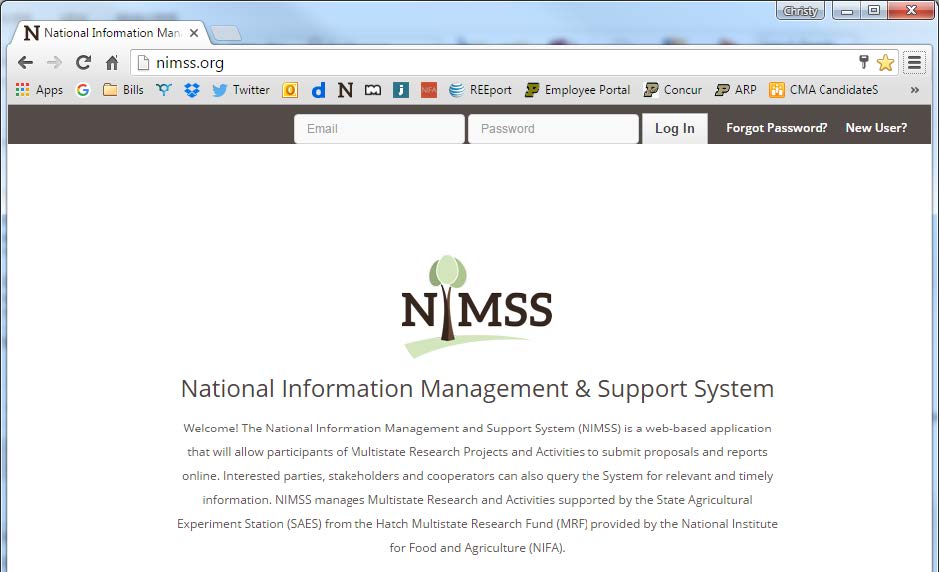The width and height of the screenshot is (939, 572).
Task: Select the National Information Management tab
Action: [111, 33]
